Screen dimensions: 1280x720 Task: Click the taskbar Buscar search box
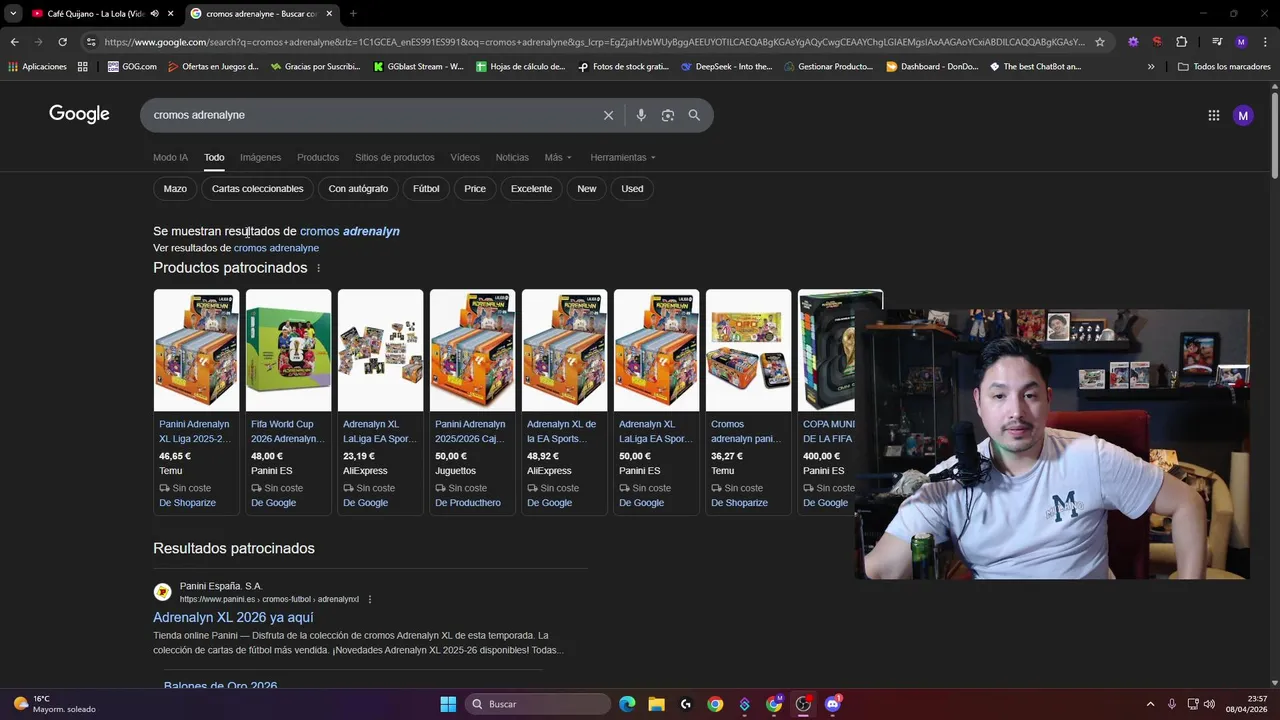coord(539,704)
